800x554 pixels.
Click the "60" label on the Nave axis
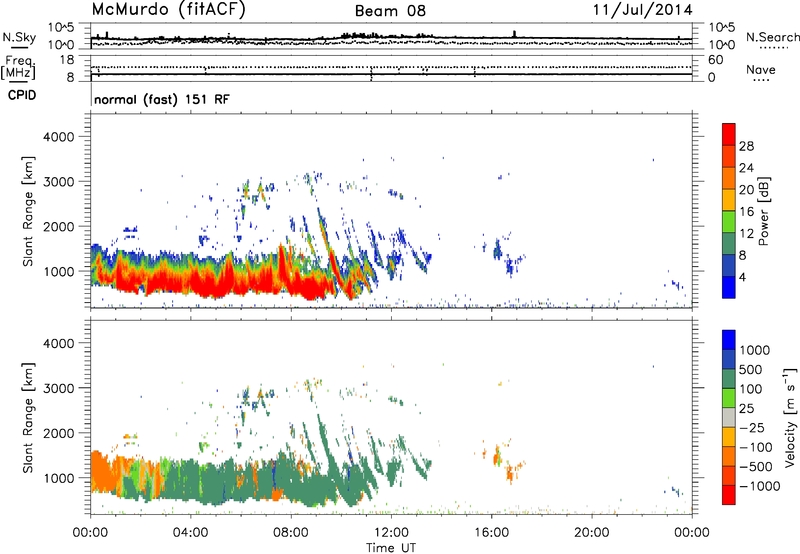click(x=715, y=60)
